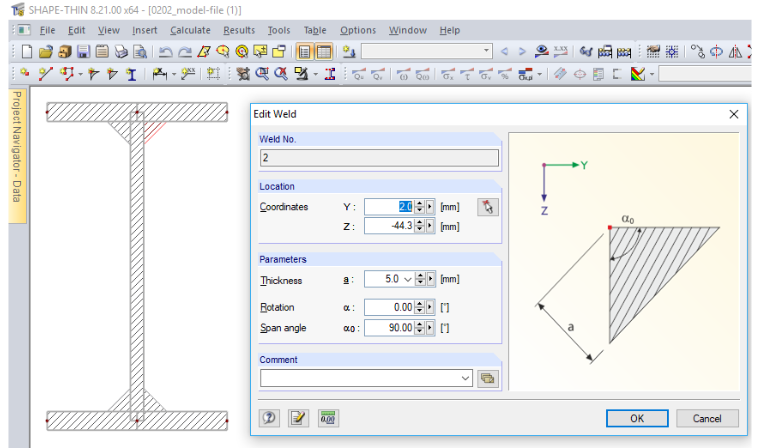
Task: Click the Save floppy disk icon
Action: pos(83,51)
